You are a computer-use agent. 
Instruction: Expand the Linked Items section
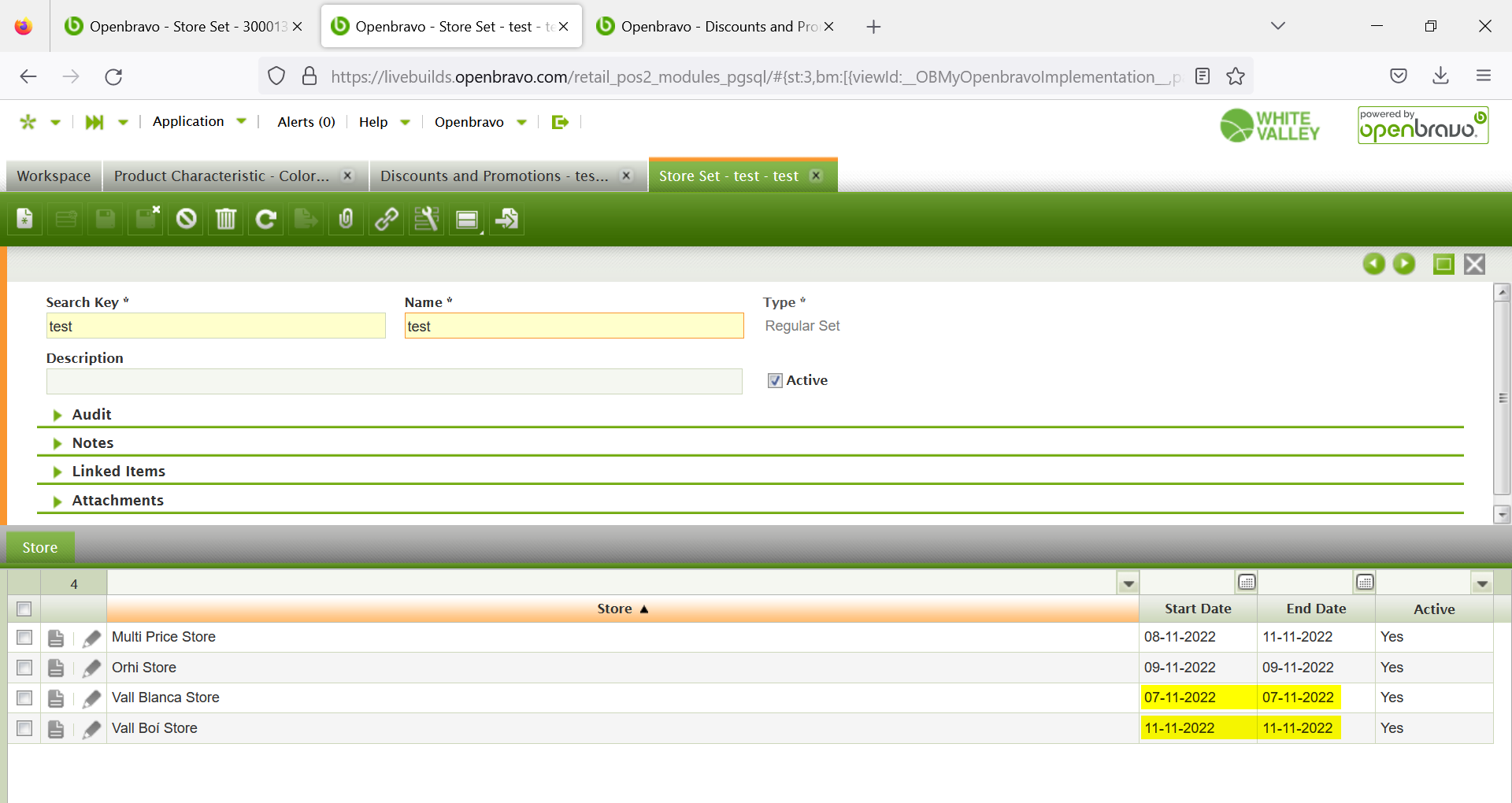118,472
